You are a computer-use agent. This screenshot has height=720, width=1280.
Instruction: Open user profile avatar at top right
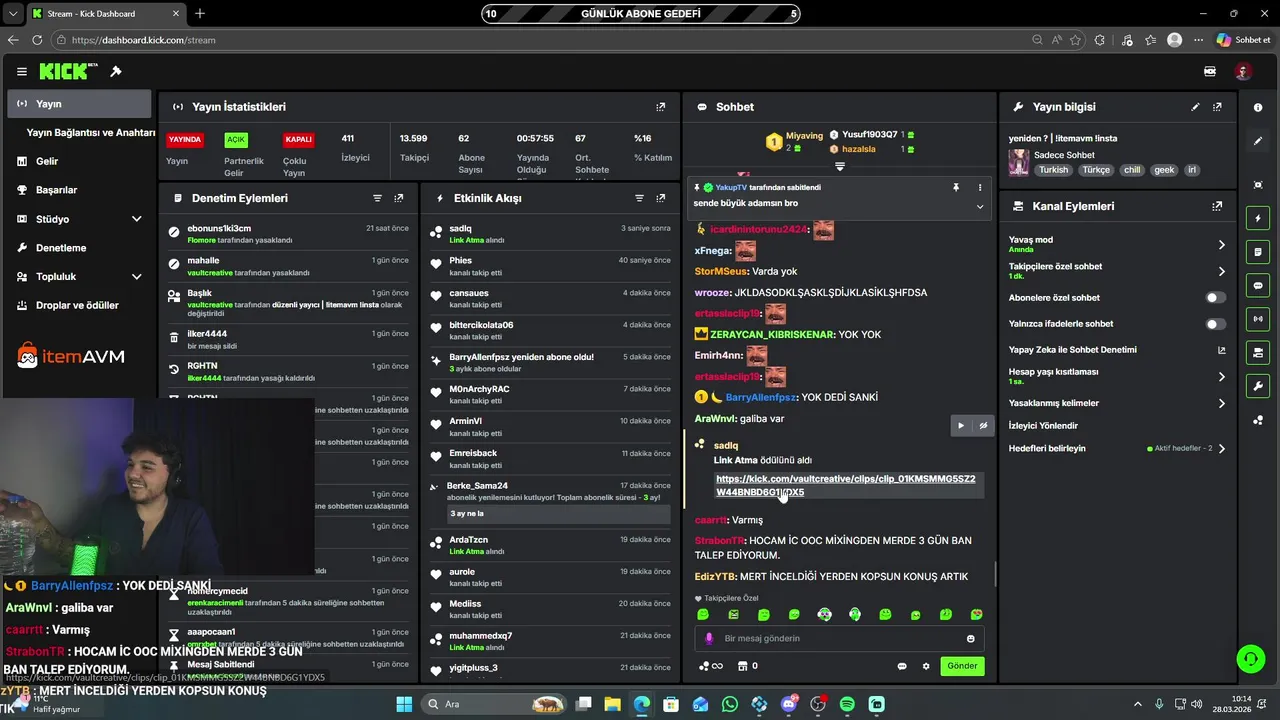click(1243, 72)
